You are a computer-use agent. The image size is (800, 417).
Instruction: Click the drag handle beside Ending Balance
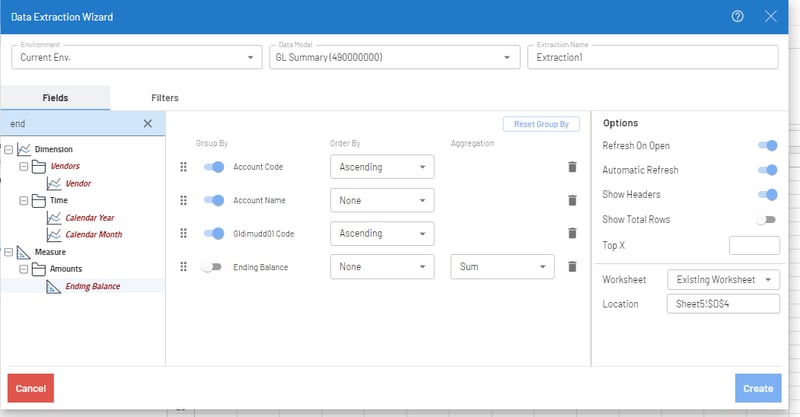point(183,267)
